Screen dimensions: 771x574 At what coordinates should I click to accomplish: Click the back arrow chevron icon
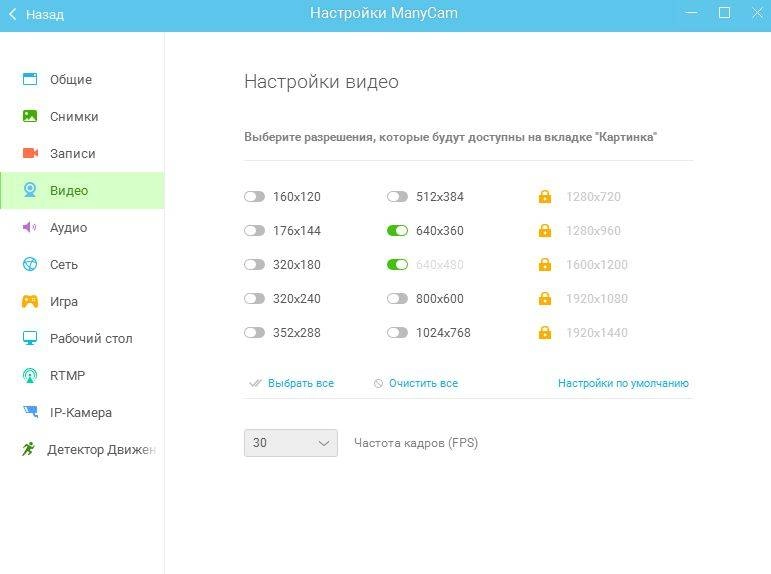tap(13, 14)
